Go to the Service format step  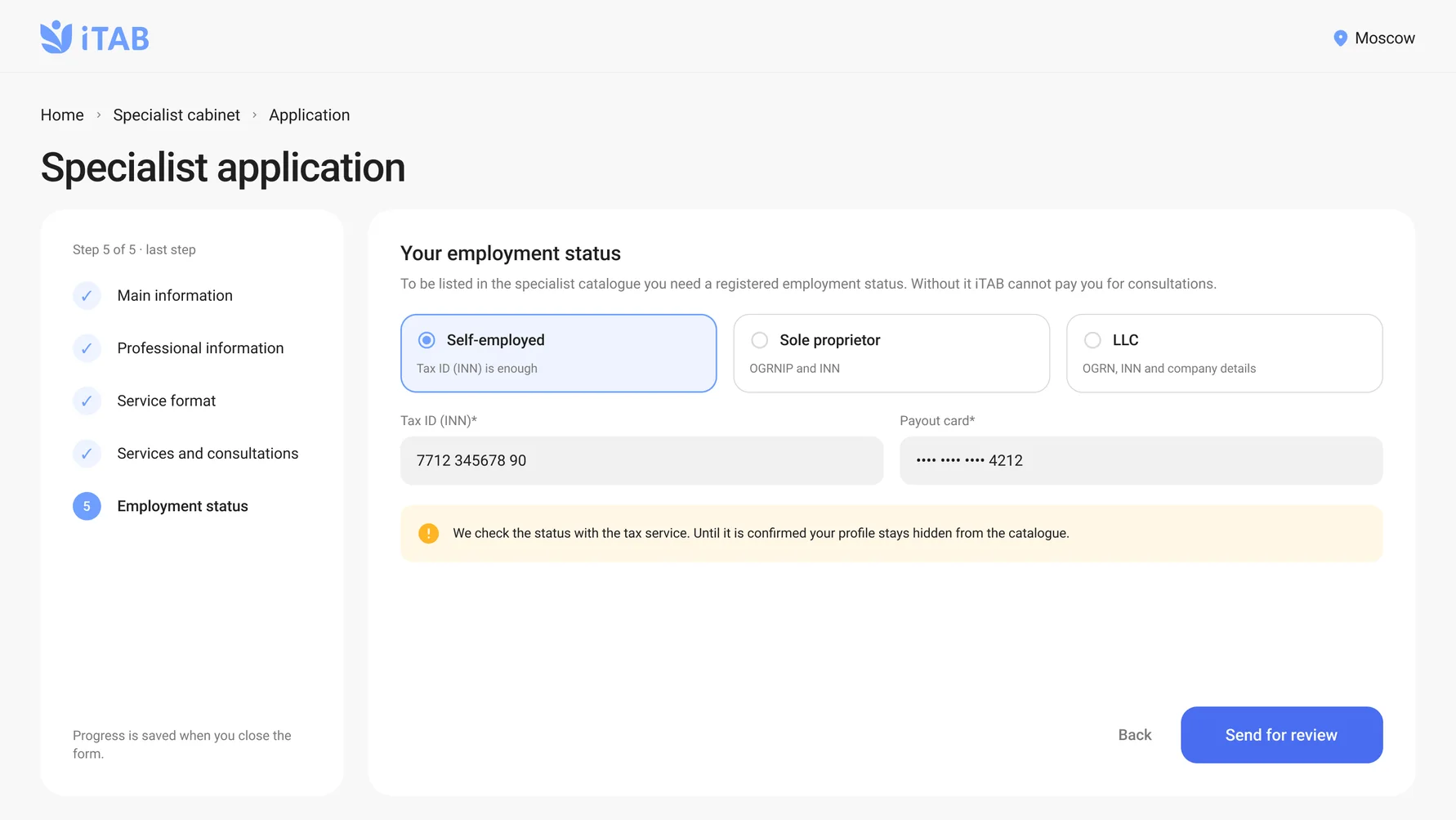tap(167, 401)
